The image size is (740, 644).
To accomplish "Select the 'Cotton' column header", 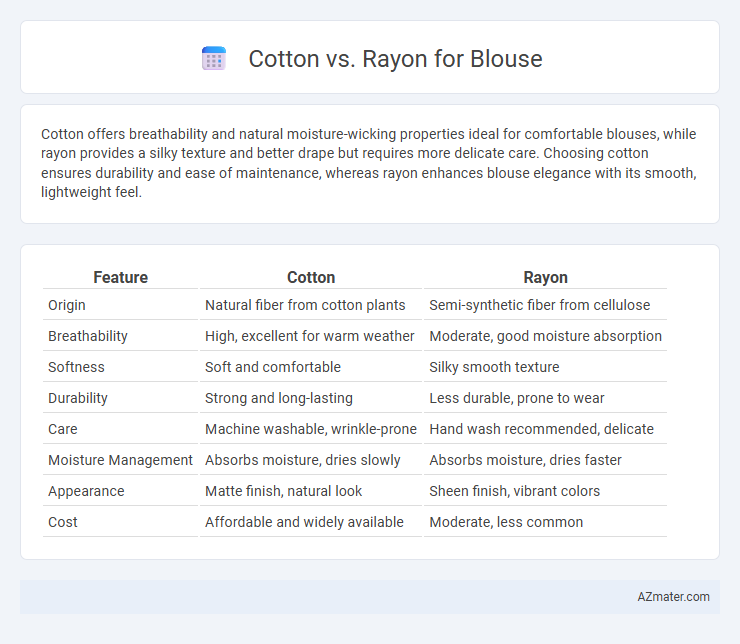I will pyautogui.click(x=311, y=277).
